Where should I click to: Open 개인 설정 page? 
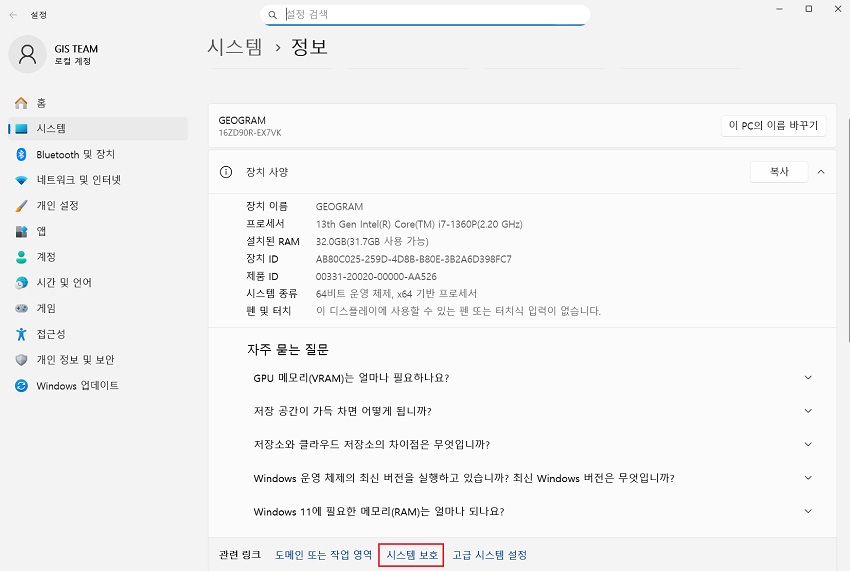pos(98,206)
